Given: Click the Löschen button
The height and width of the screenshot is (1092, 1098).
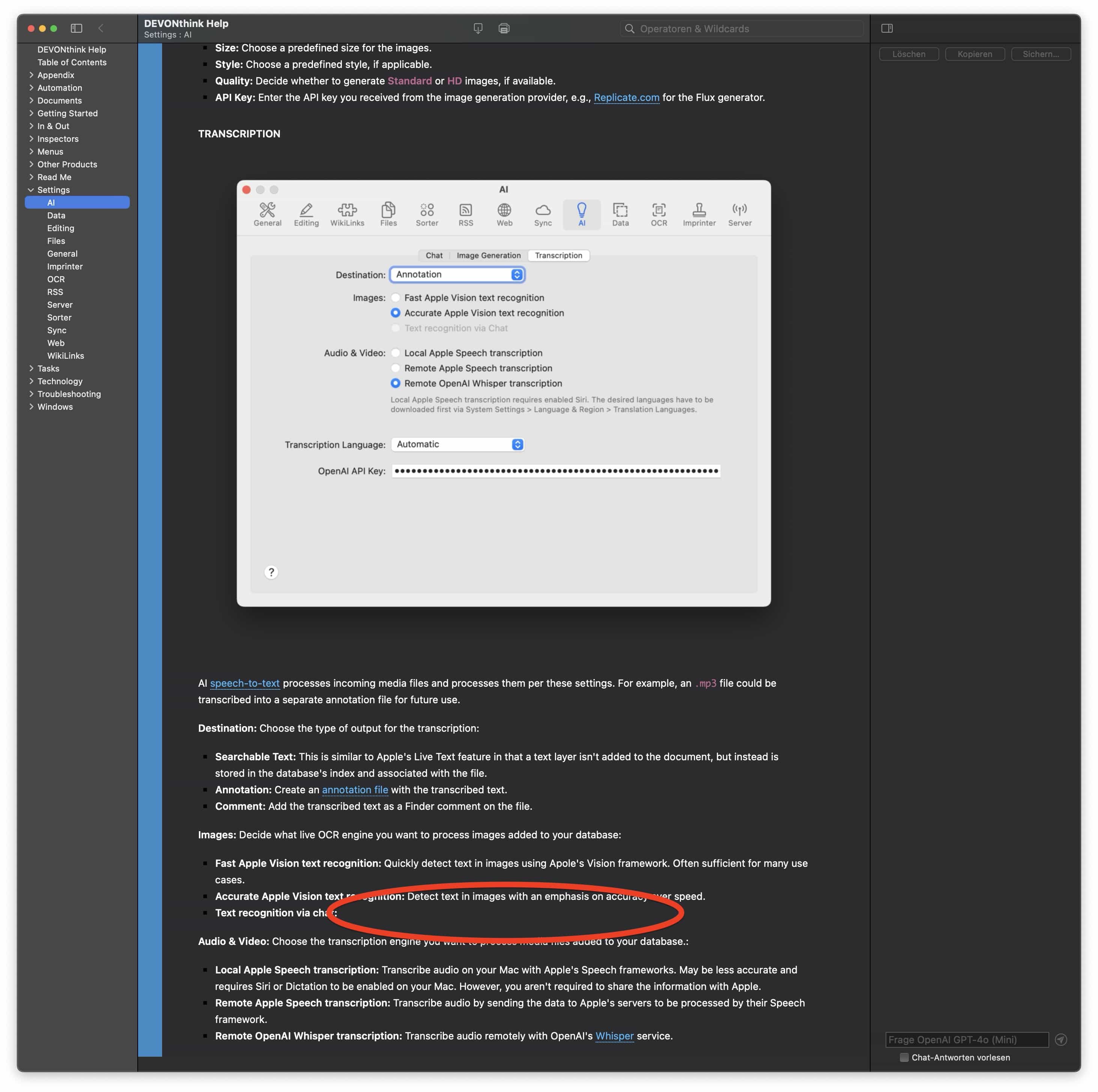Looking at the screenshot, I should [x=909, y=54].
